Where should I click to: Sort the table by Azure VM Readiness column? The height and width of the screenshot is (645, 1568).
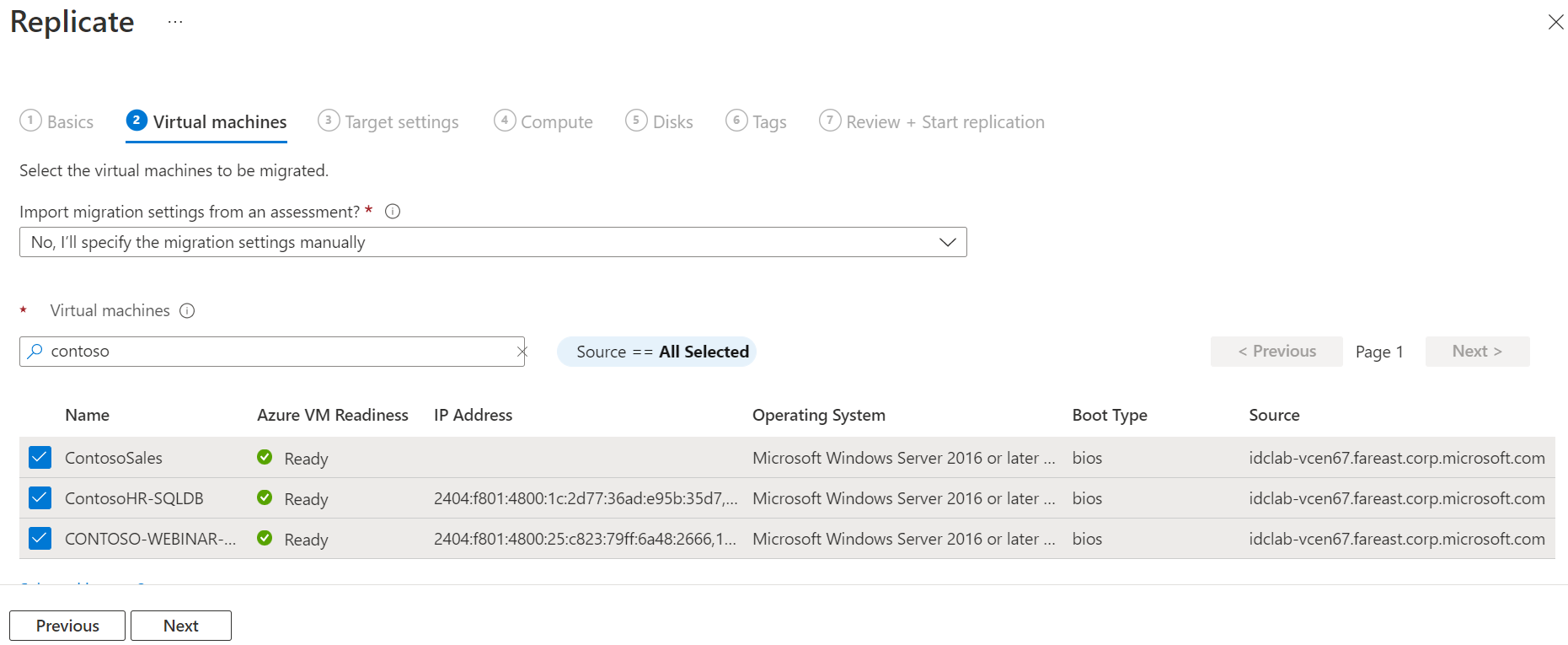332,415
